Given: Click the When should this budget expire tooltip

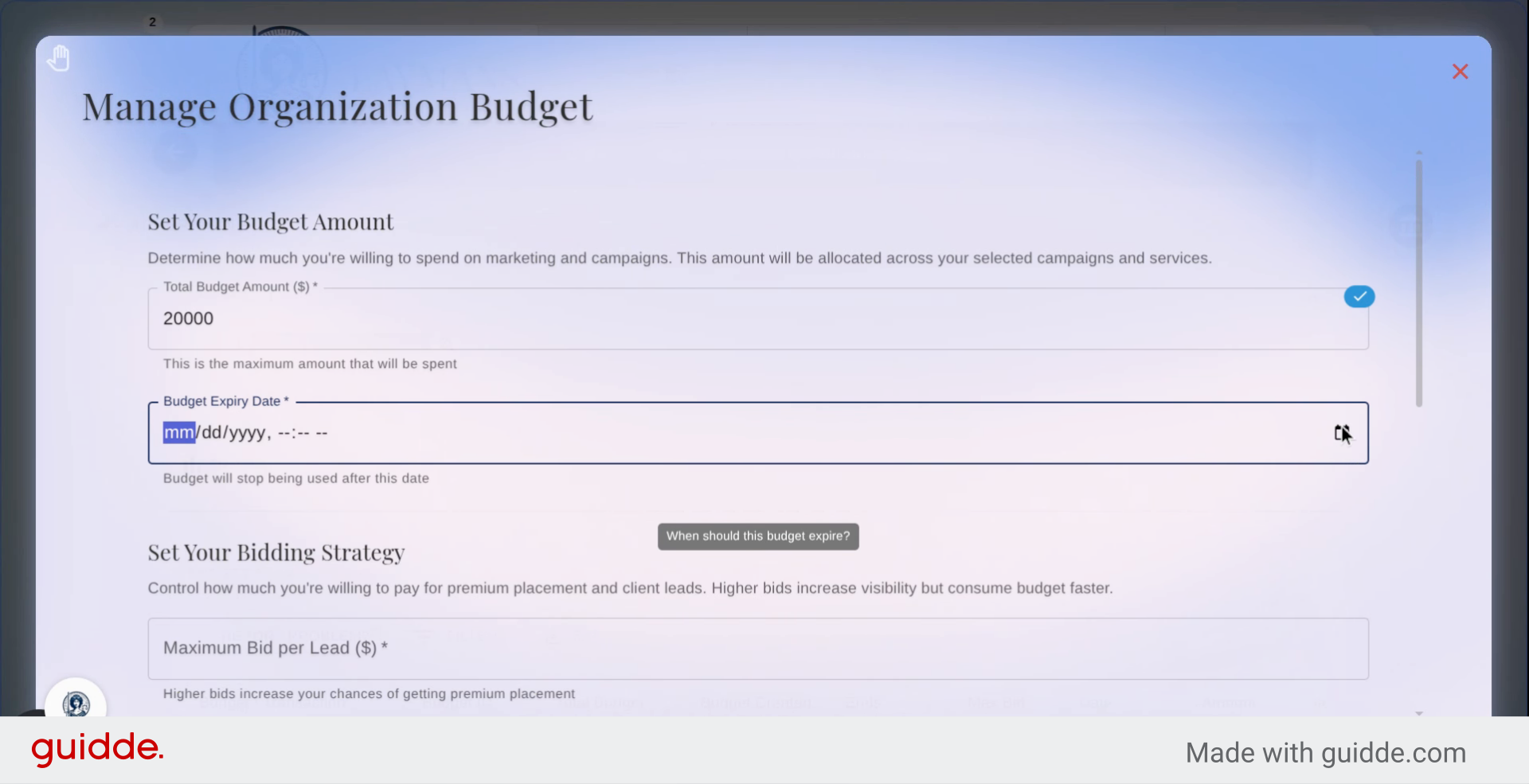Looking at the screenshot, I should coord(757,536).
